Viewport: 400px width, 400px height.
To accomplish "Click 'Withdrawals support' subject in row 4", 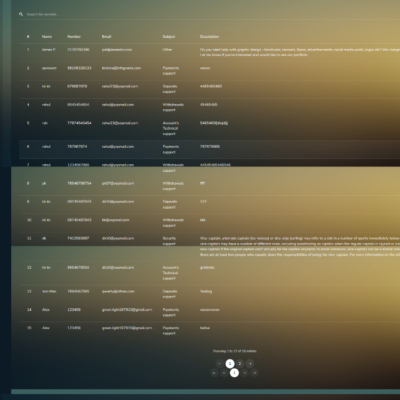I will (x=173, y=107).
